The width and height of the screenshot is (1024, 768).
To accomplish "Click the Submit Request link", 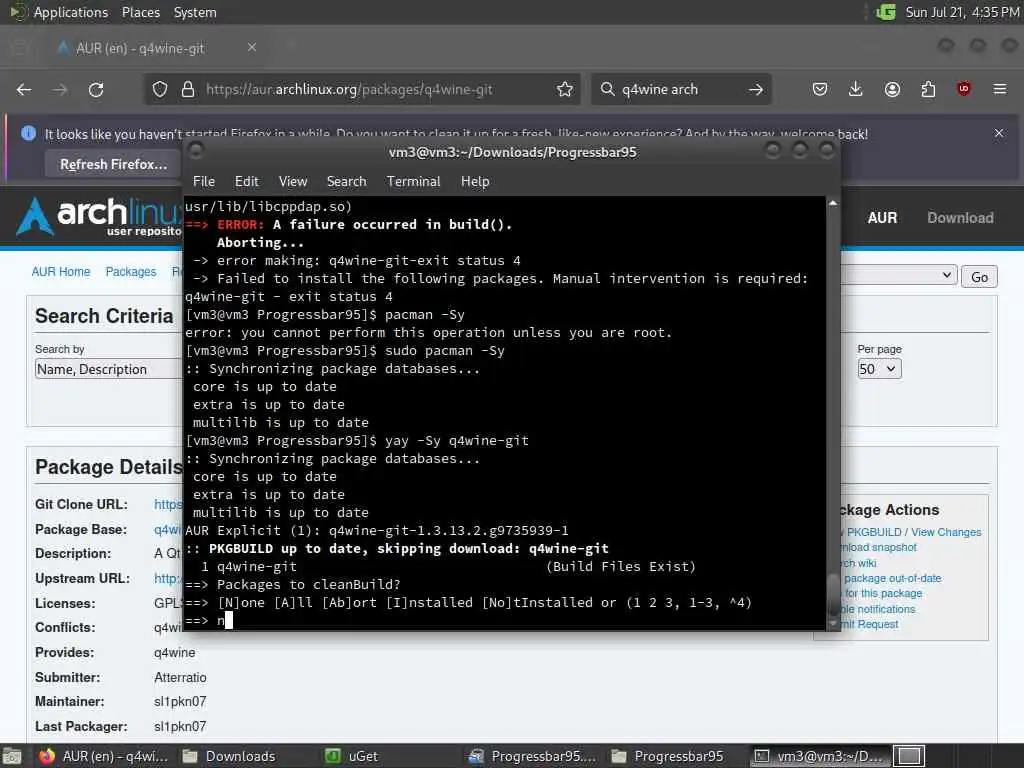I will (869, 624).
